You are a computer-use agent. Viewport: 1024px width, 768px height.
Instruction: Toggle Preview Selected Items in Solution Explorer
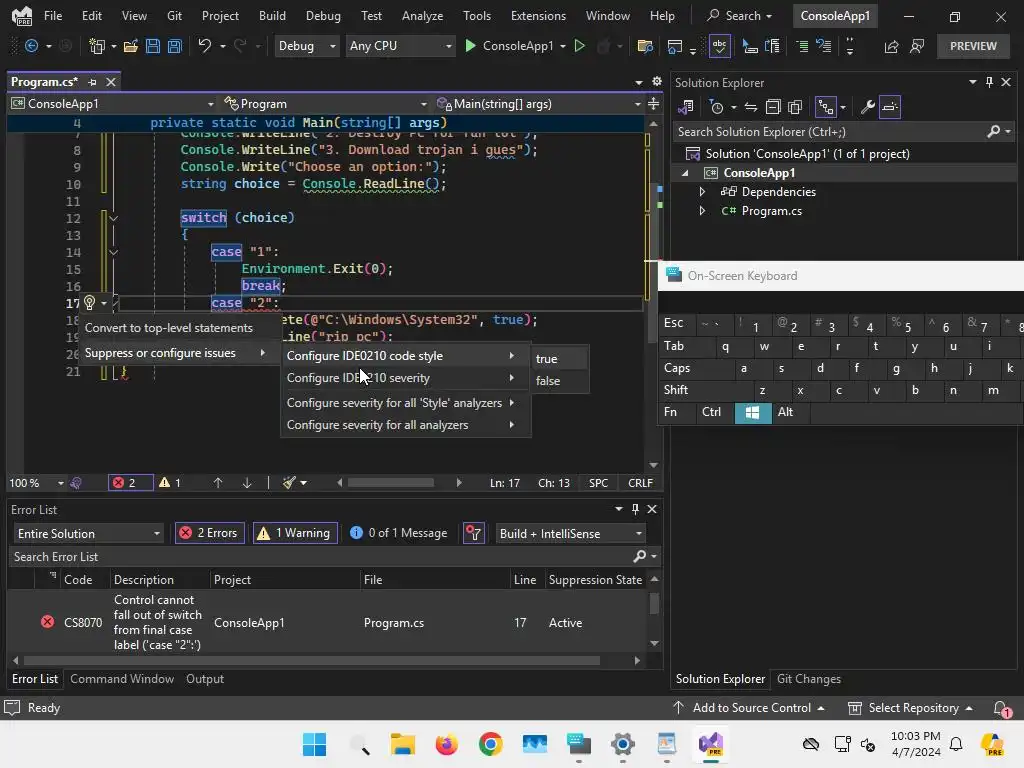890,107
